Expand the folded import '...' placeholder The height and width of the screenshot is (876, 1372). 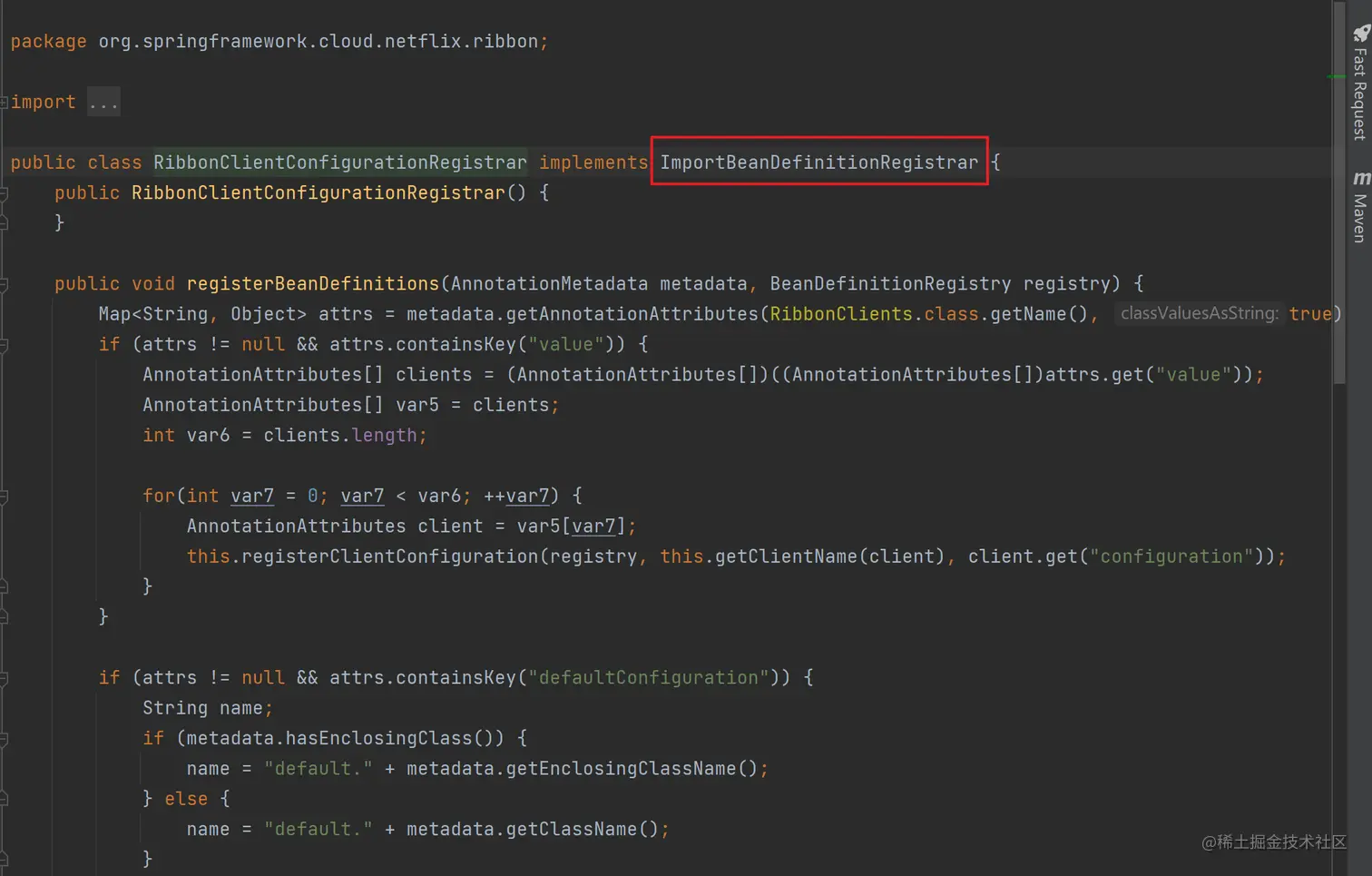pyautogui.click(x=103, y=102)
